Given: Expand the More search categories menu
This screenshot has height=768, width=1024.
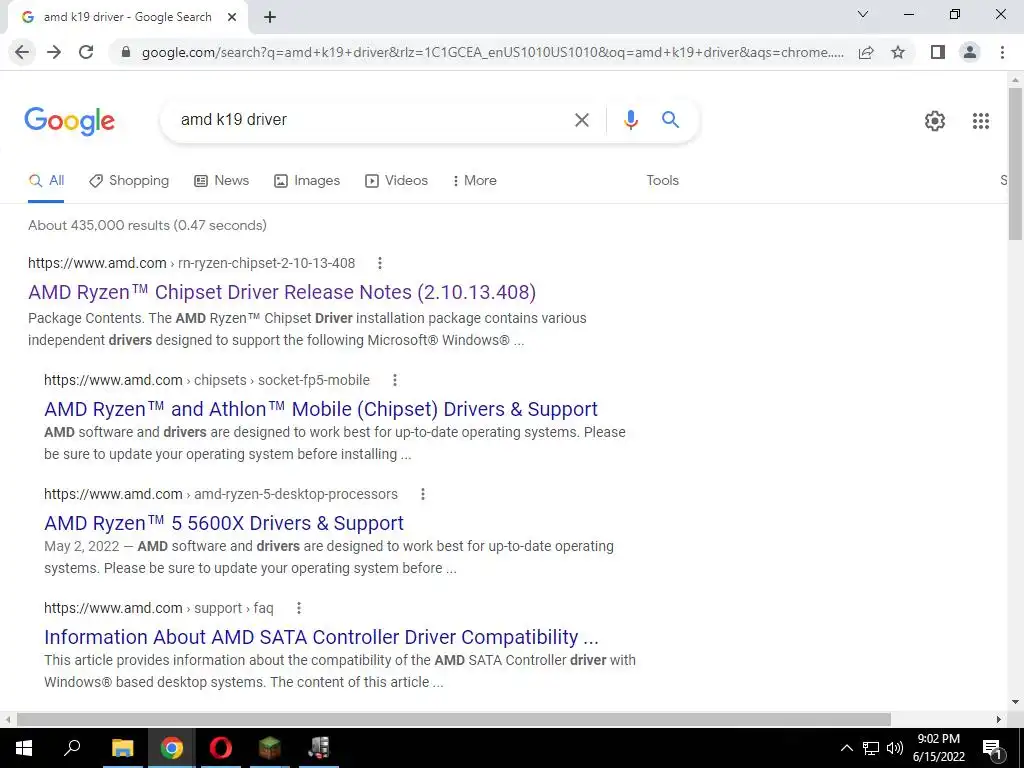Looking at the screenshot, I should click(x=475, y=181).
